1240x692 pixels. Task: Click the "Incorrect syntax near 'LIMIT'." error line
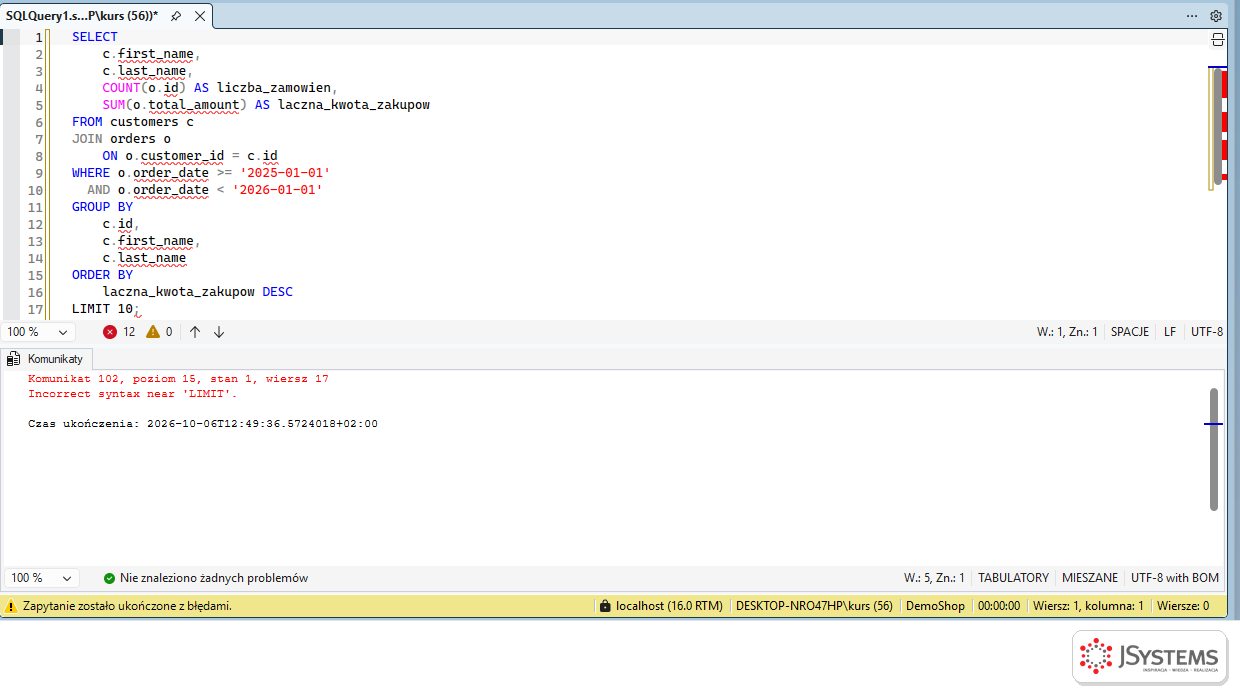coord(133,394)
